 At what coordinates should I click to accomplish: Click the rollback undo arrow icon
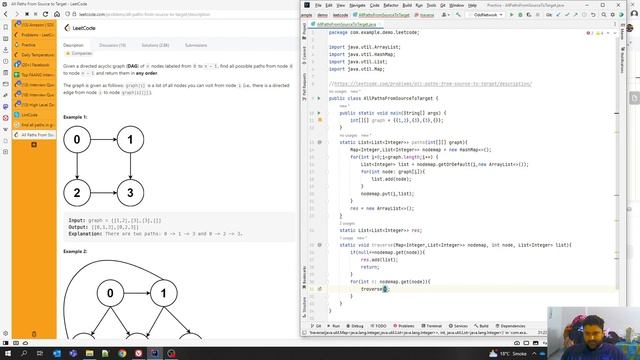click(x=593, y=15)
